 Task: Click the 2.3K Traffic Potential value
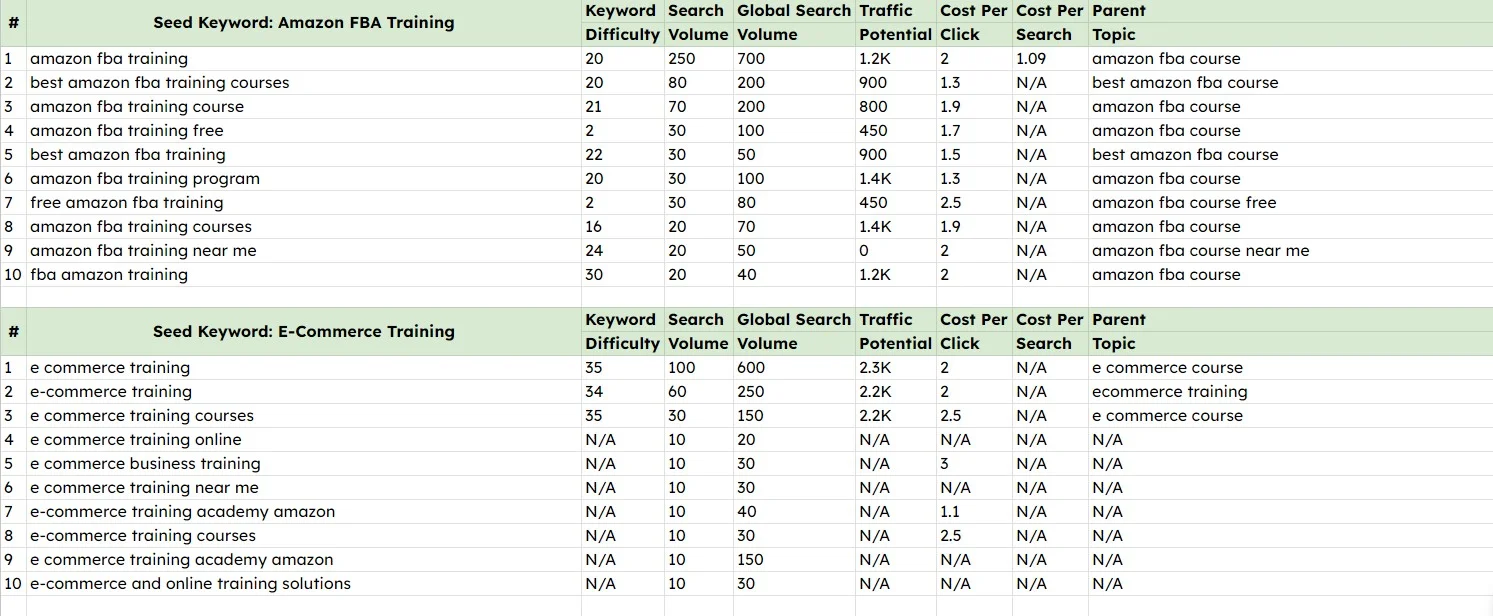[x=895, y=368]
